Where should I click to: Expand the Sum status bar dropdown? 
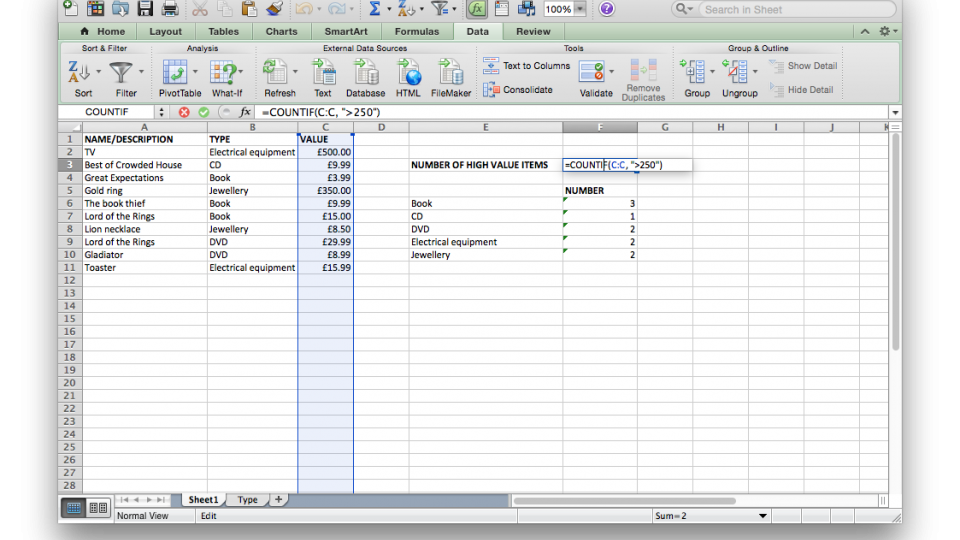pos(763,516)
